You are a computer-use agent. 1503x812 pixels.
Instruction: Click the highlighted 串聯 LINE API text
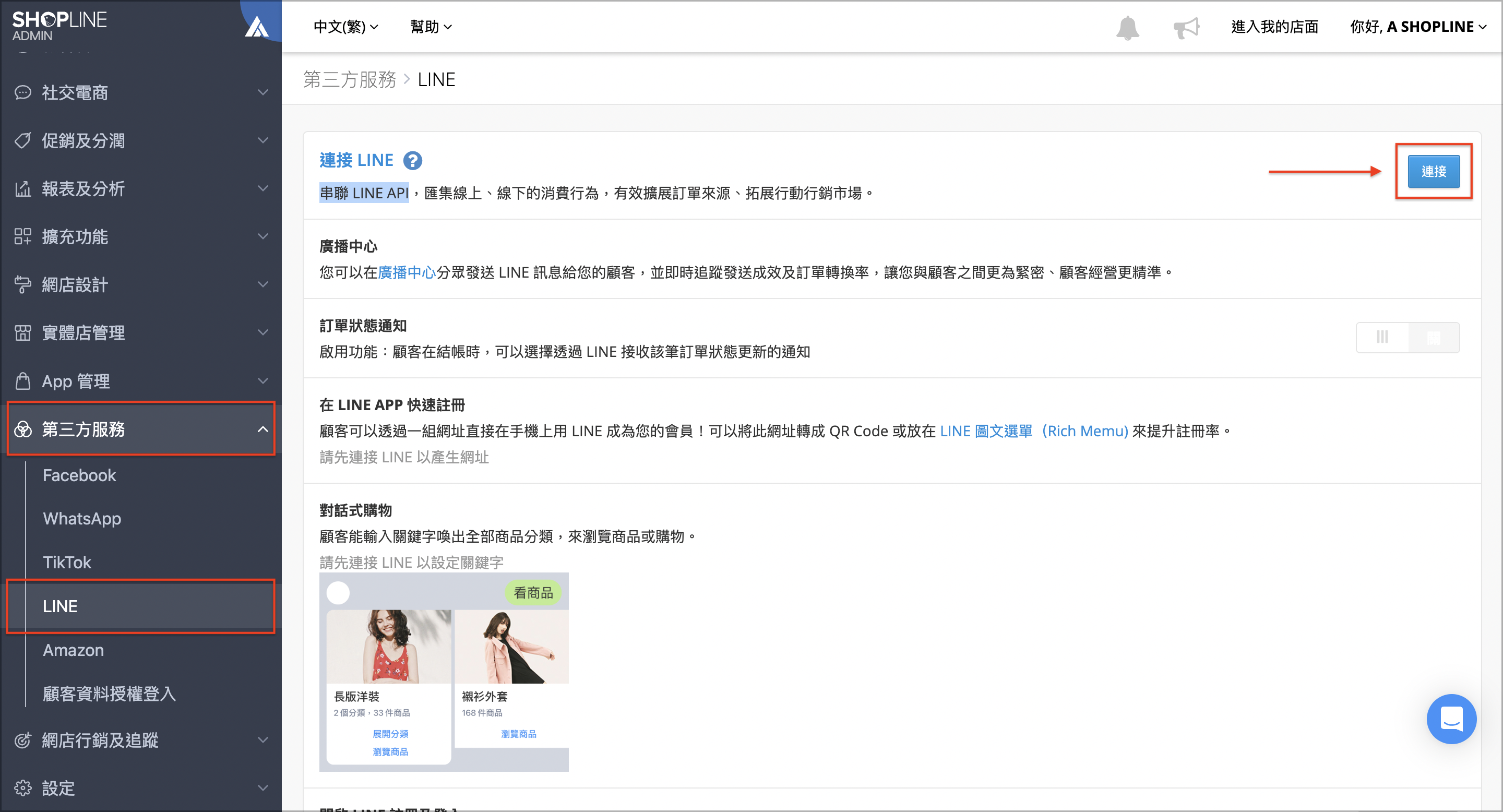point(364,193)
